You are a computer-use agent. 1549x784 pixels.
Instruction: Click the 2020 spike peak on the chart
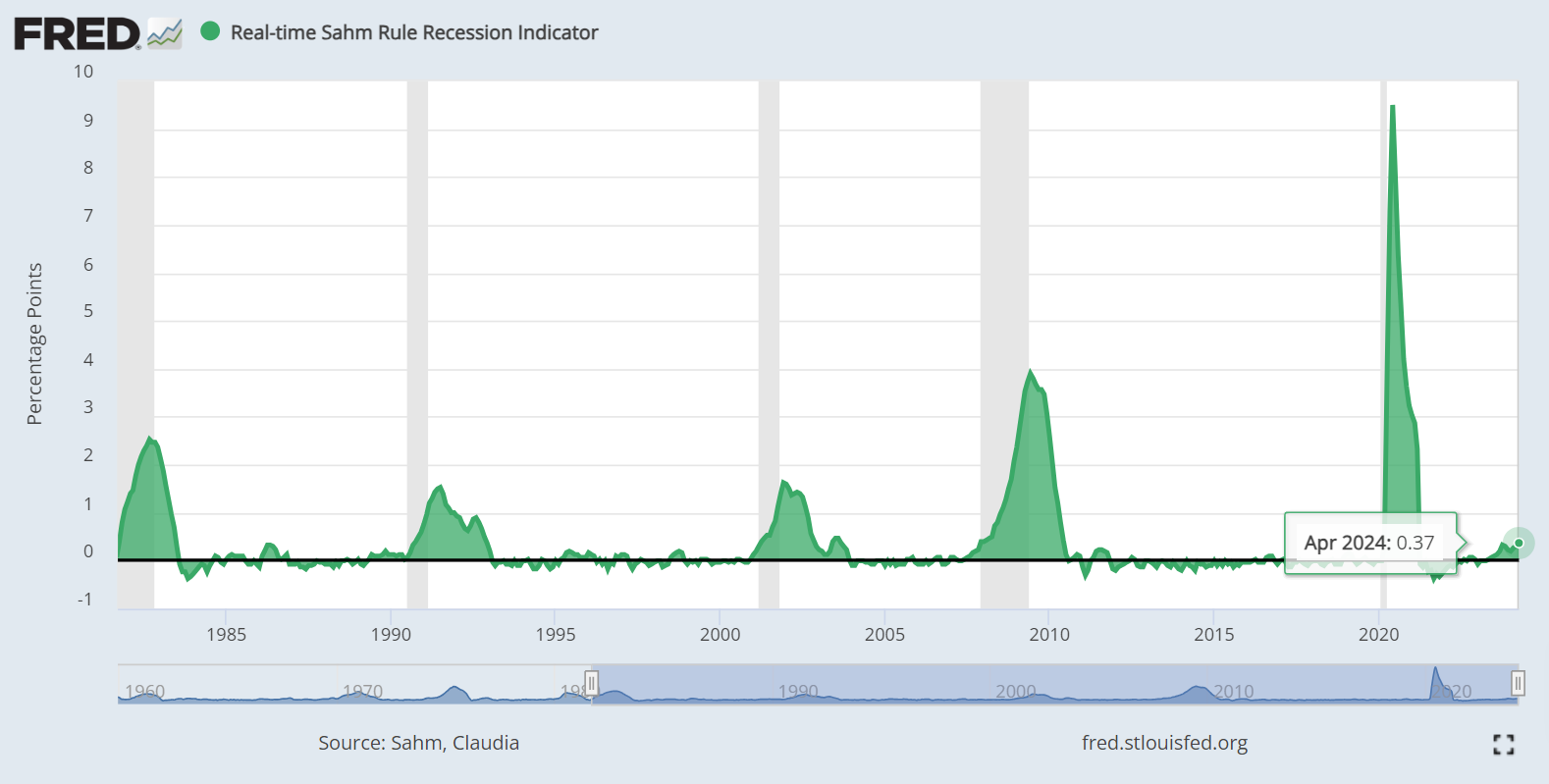click(1392, 108)
